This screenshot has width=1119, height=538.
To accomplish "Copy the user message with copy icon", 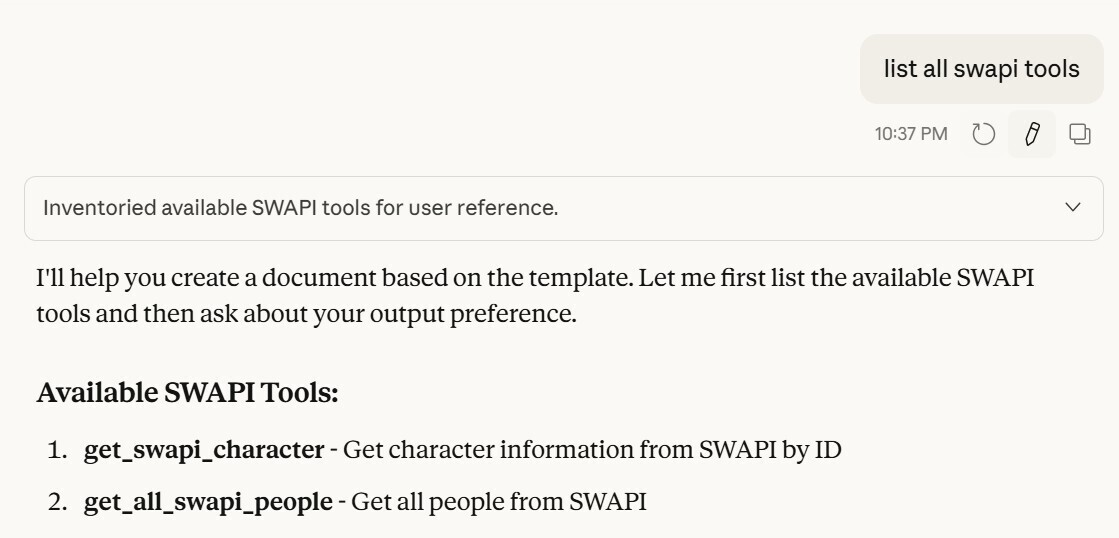I will pos(1080,134).
